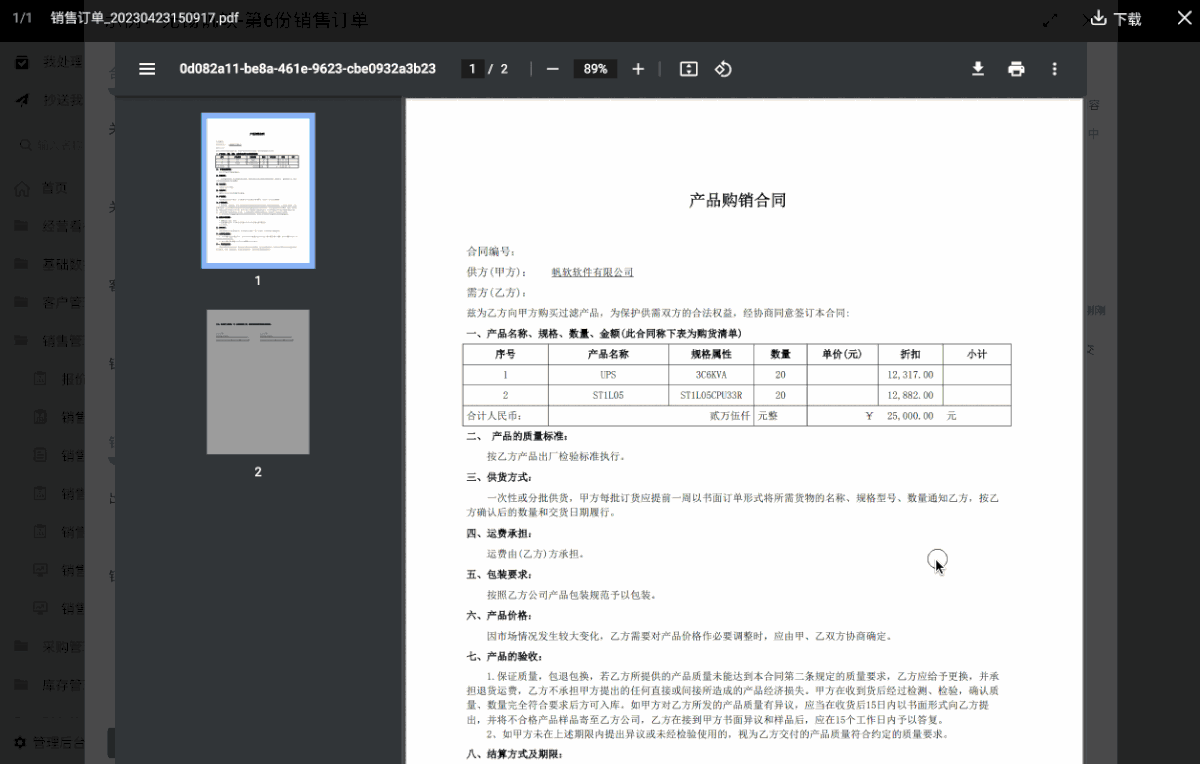Open 管理后台 in the background sidebar
Viewport: 1200px width, 764px height.
50,743
